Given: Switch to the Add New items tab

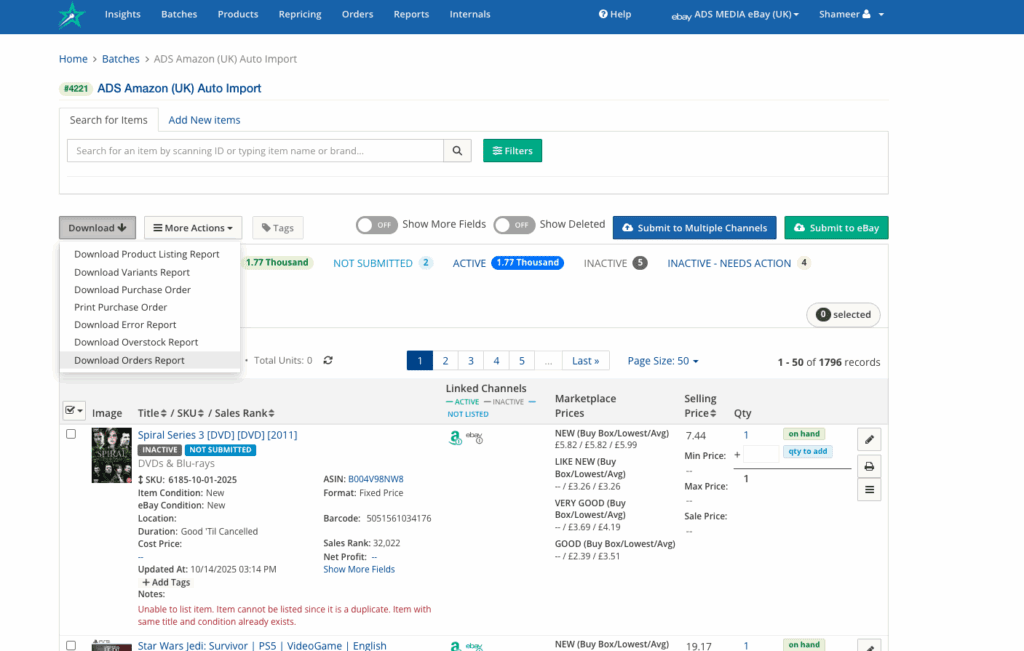Looking at the screenshot, I should tap(204, 120).
